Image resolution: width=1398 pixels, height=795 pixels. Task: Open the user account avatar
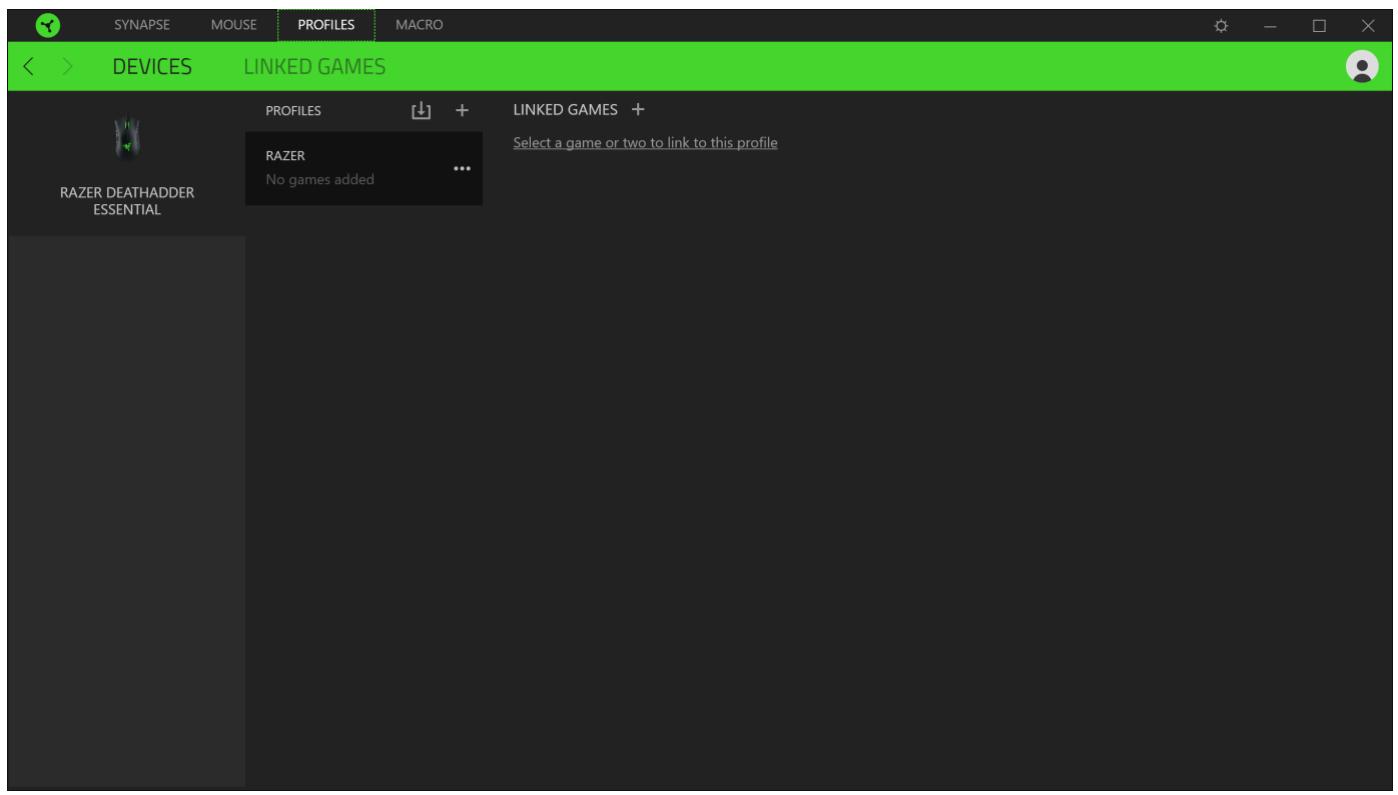click(1360, 66)
